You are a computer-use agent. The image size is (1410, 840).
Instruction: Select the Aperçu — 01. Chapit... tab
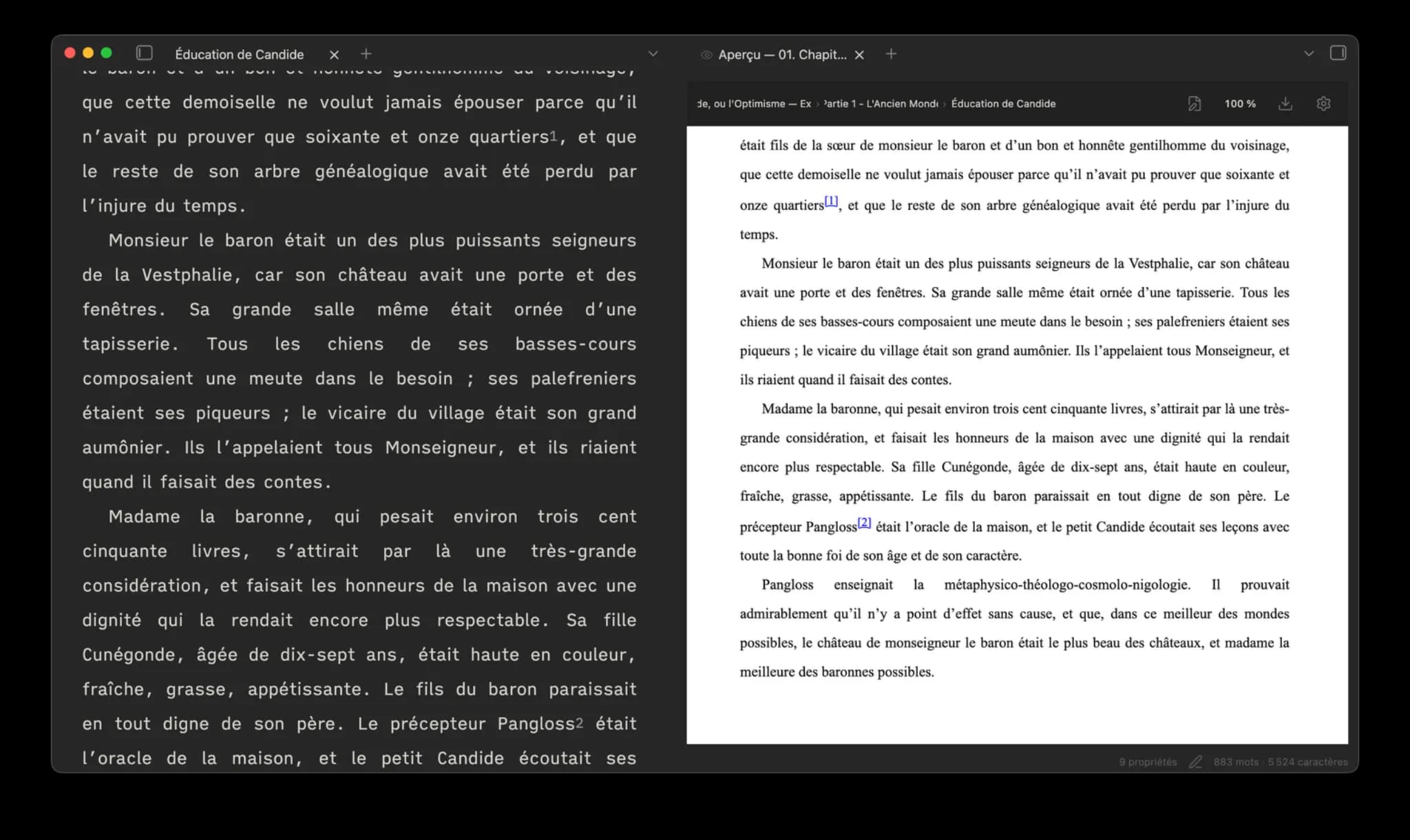[x=782, y=54]
